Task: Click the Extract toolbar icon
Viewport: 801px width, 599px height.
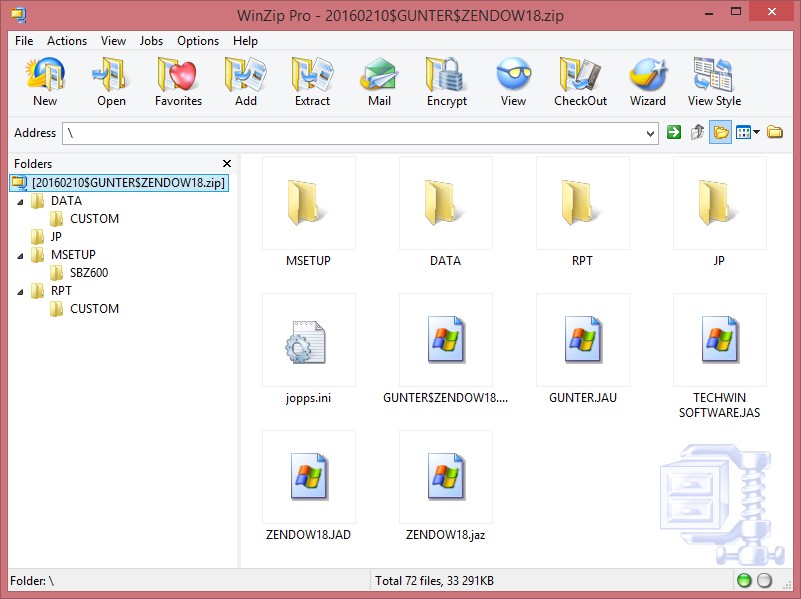Action: [x=313, y=82]
